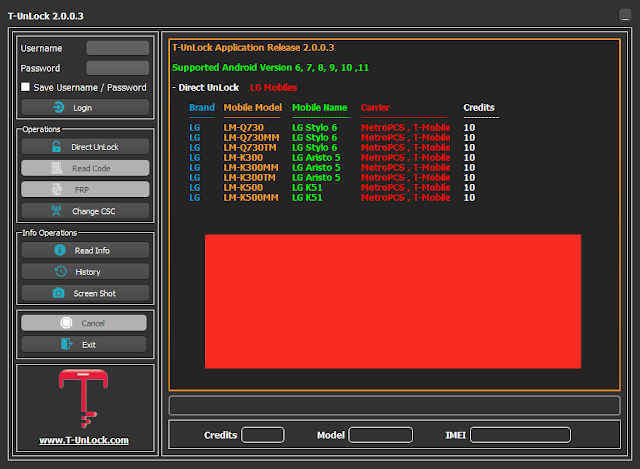Image resolution: width=640 pixels, height=469 pixels.
Task: Toggle Save Username / Password checkbox
Action: tap(25, 87)
